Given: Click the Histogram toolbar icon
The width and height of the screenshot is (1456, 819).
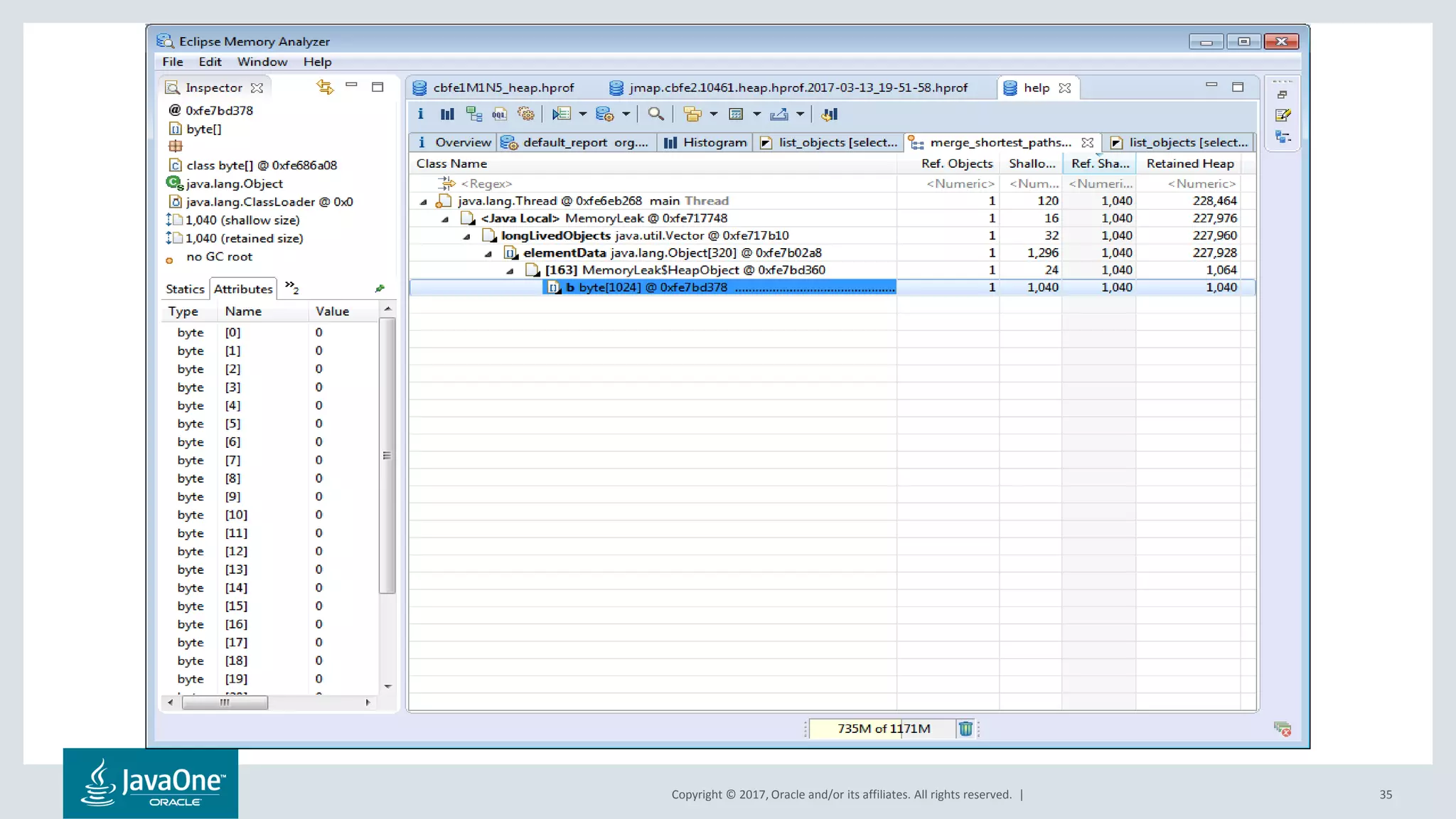Looking at the screenshot, I should (x=447, y=114).
